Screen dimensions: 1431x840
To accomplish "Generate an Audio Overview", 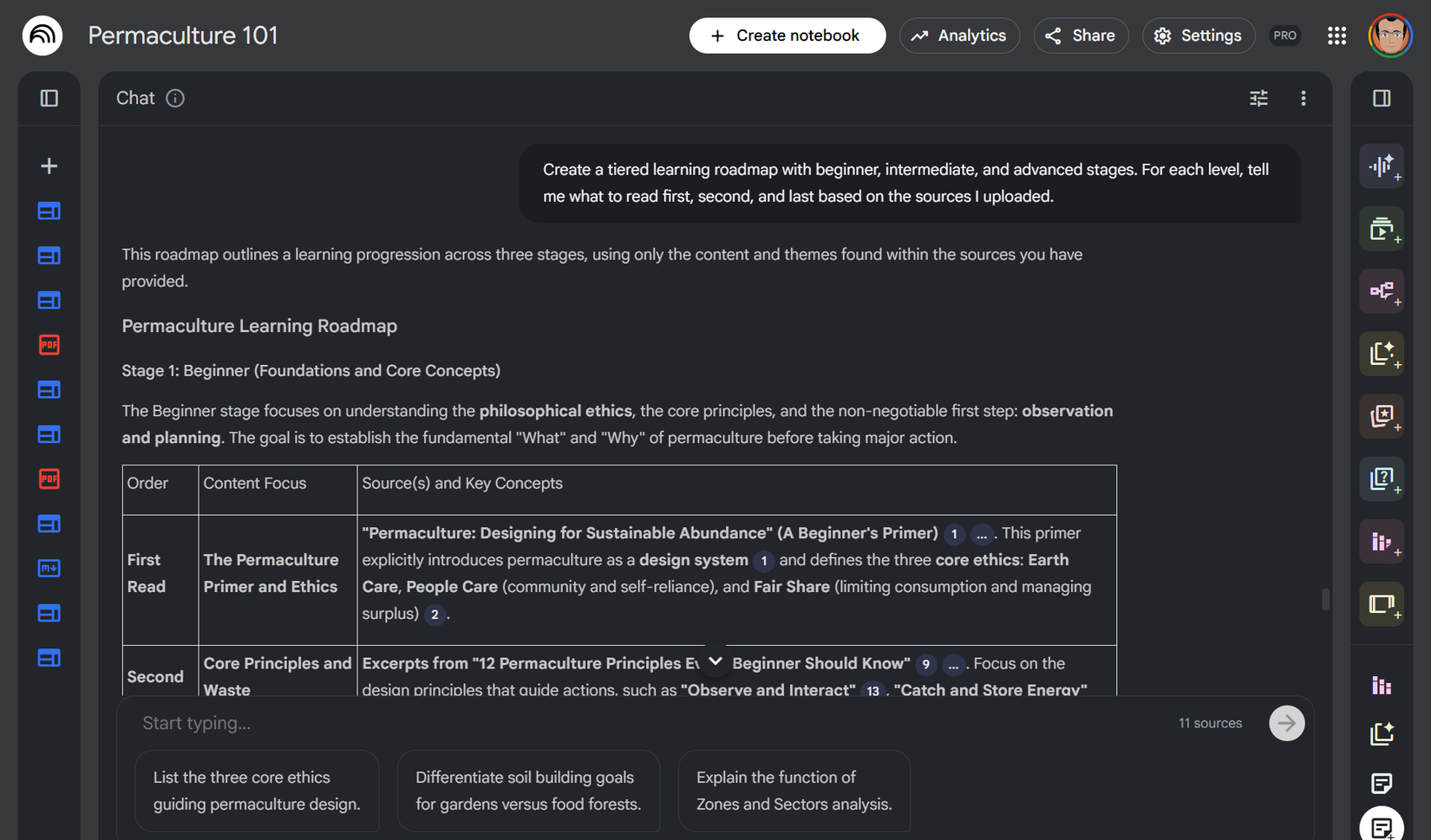I will [1382, 166].
